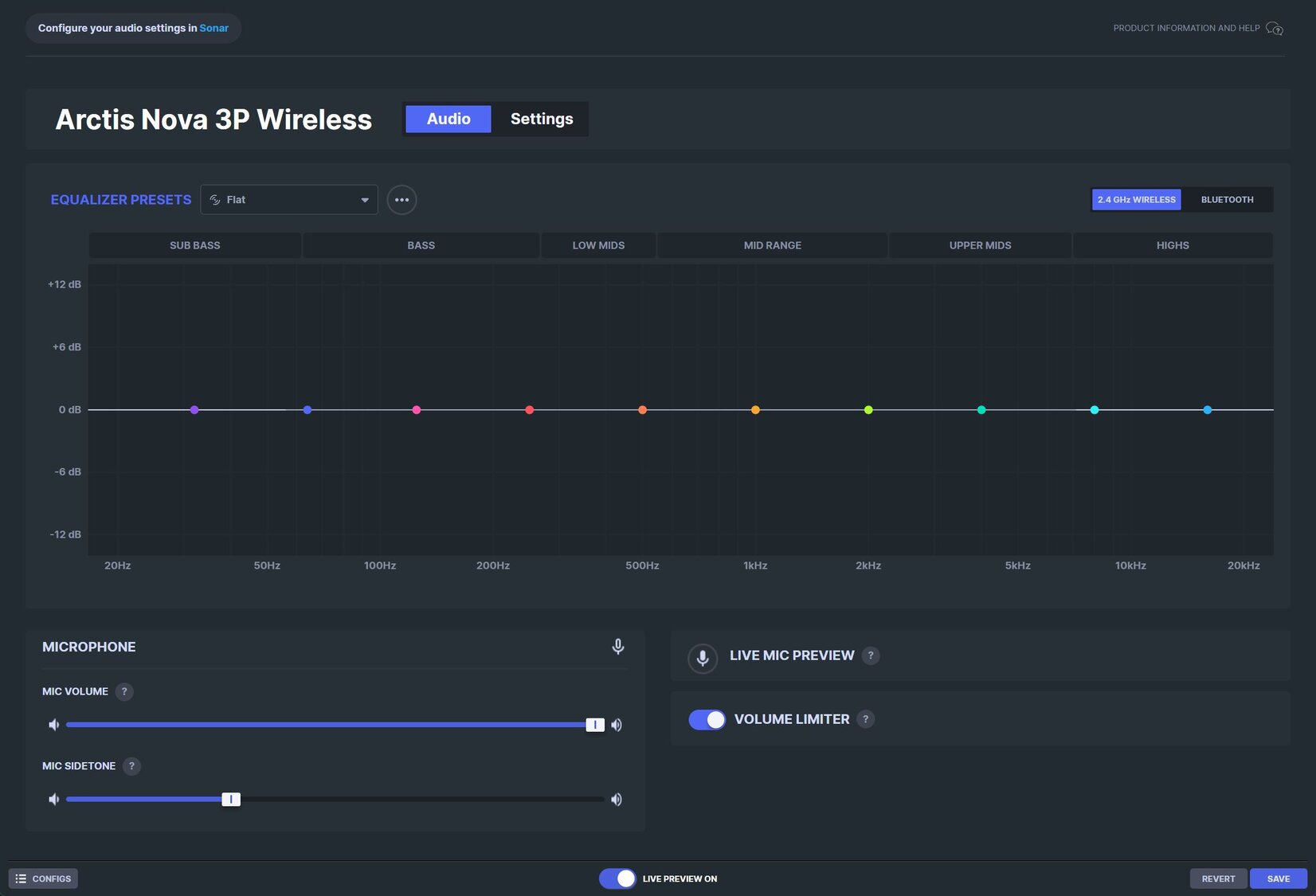Toggle the Volume Limiter switch
The image size is (1316, 896).
[707, 719]
